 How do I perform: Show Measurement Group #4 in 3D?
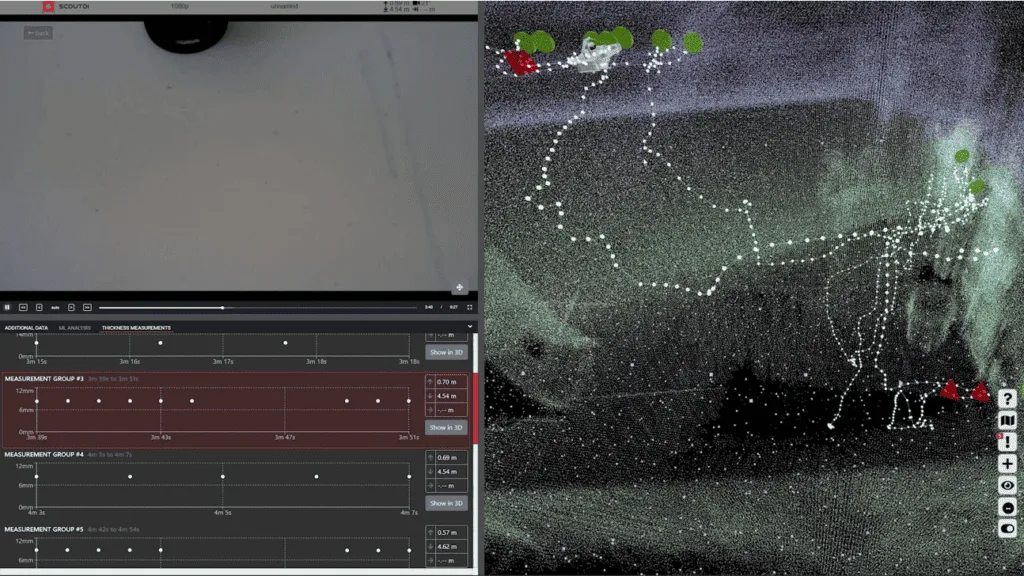pos(446,504)
